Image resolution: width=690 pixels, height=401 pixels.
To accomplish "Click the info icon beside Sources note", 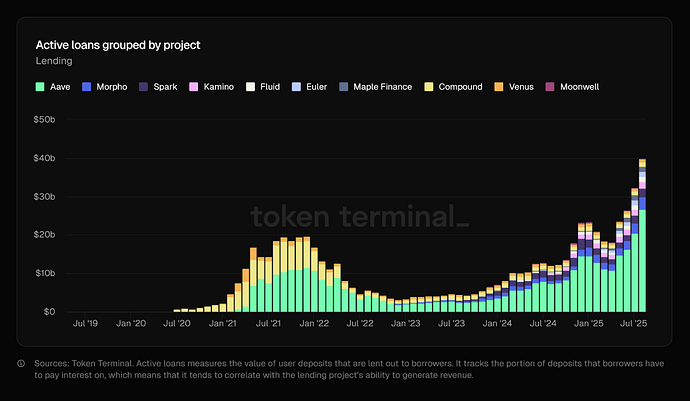I will (22, 363).
